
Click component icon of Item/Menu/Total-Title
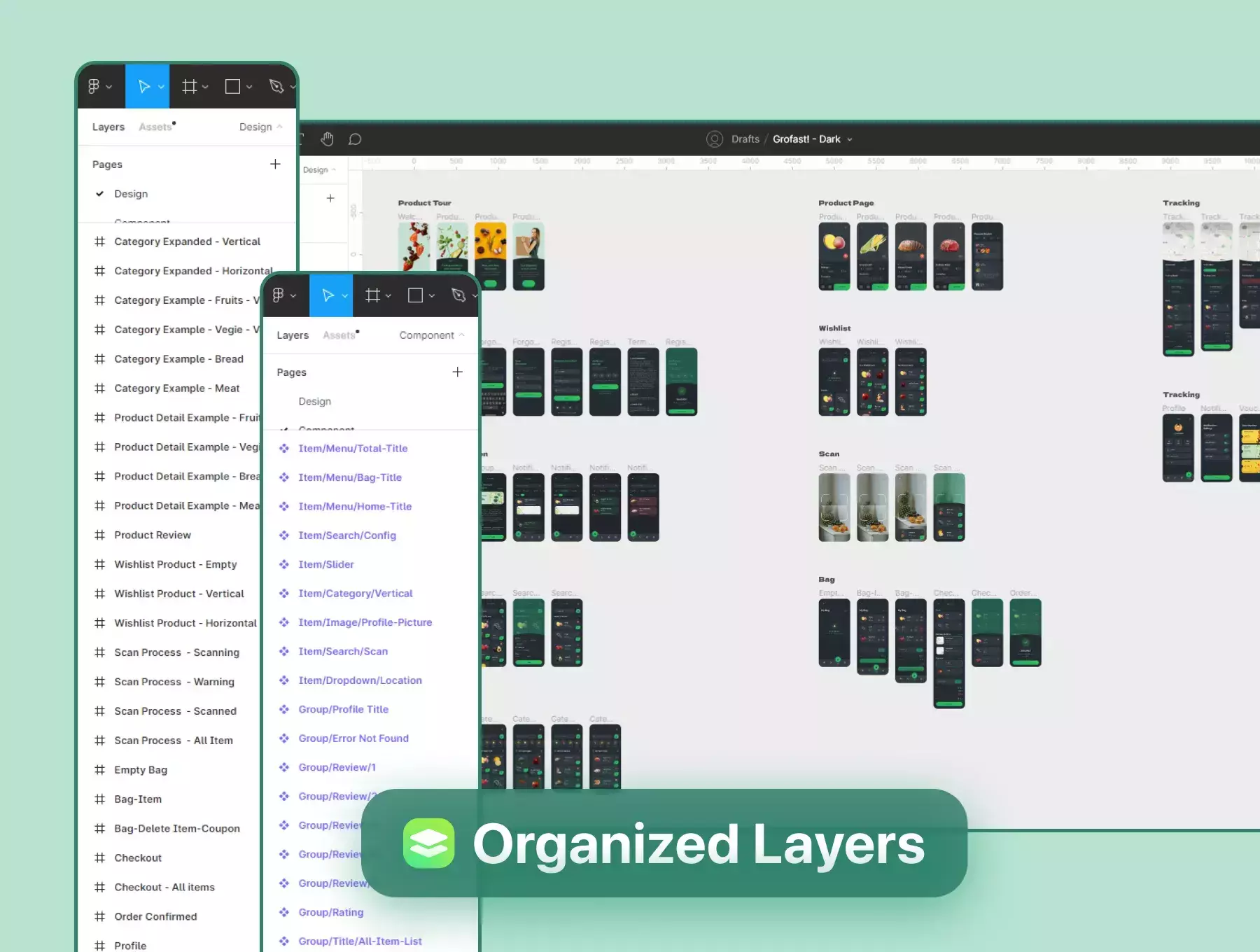[284, 448]
